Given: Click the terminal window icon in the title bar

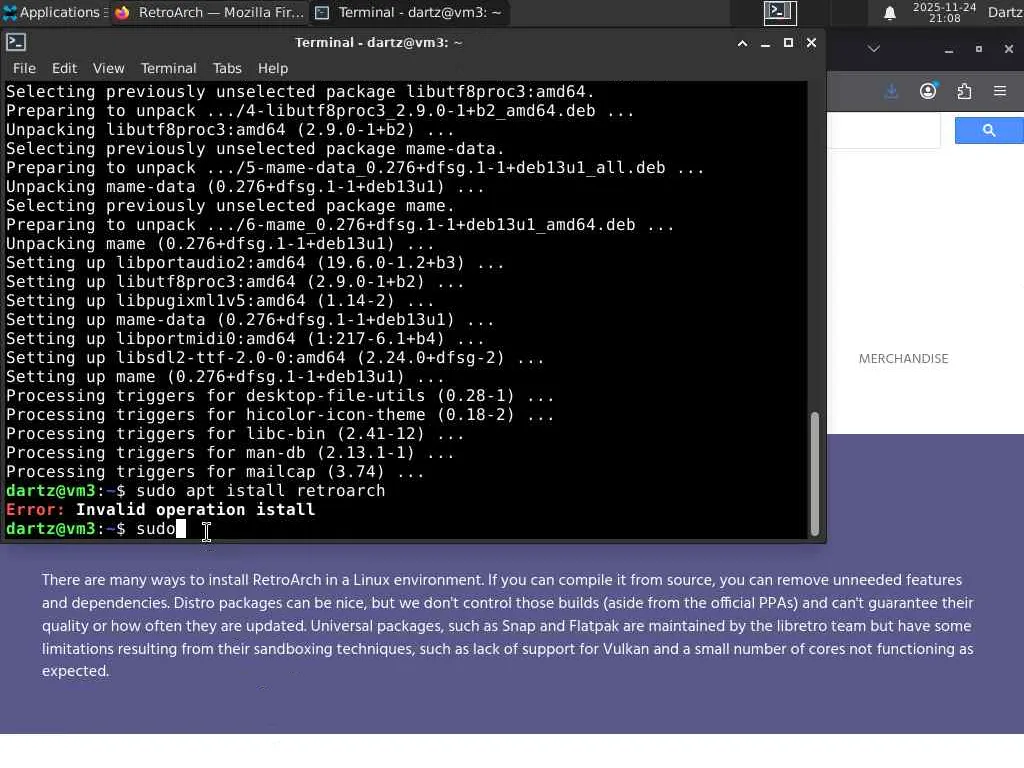Looking at the screenshot, I should tap(16, 42).
